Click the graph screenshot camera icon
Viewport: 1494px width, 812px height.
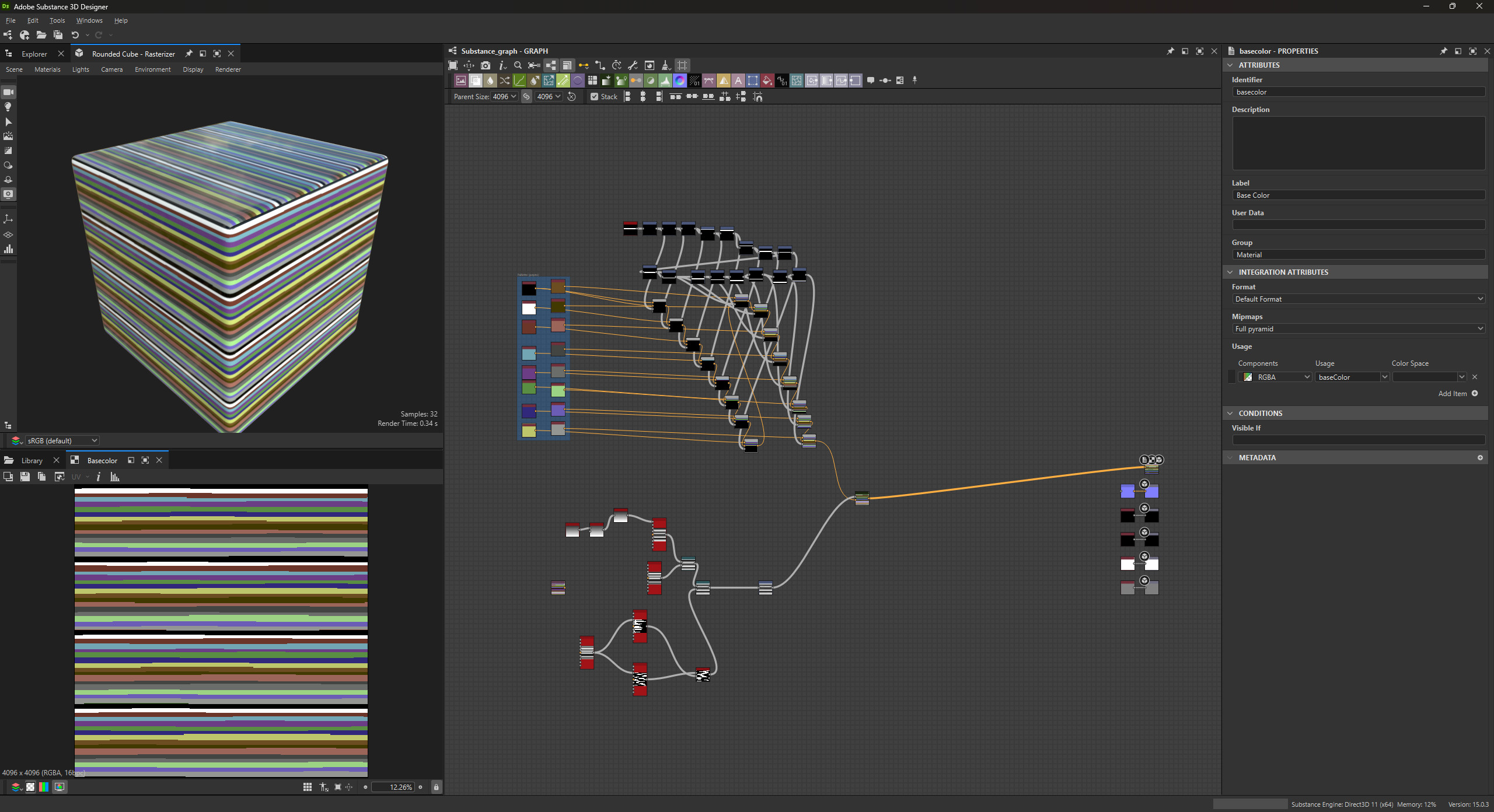click(486, 65)
